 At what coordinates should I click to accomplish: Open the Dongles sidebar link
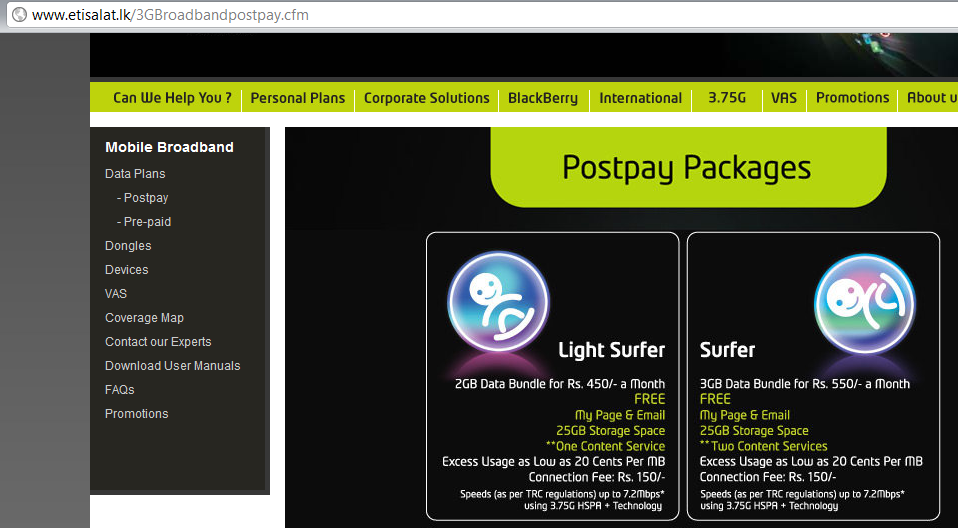[128, 246]
